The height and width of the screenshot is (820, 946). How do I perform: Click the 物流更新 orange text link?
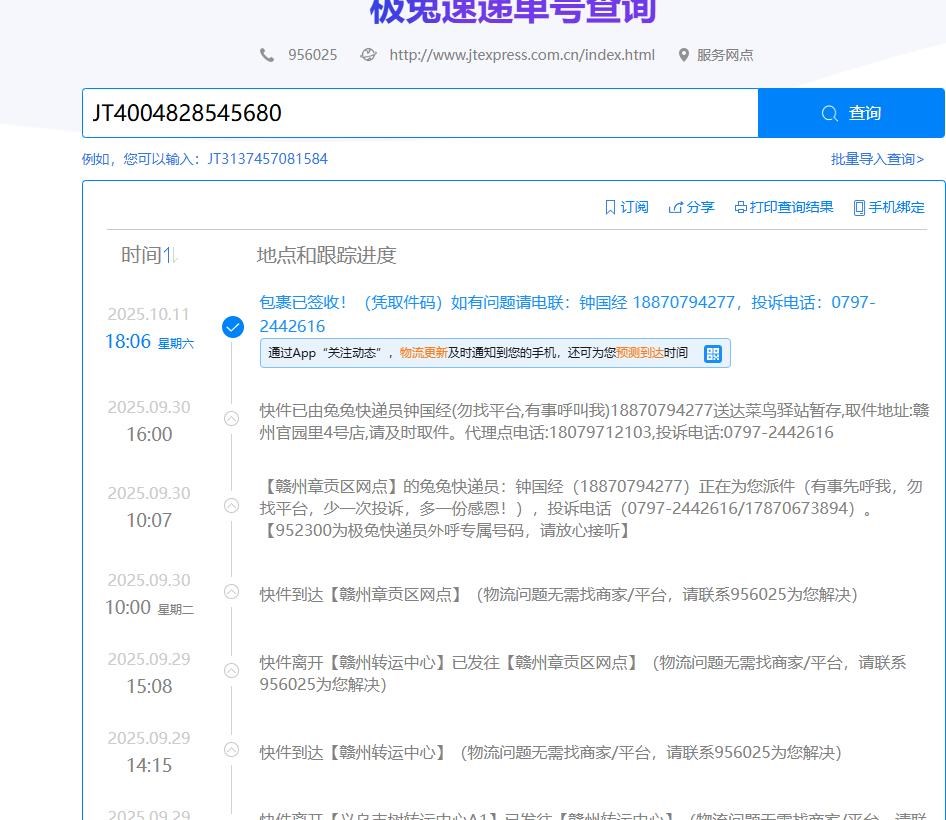[x=423, y=353]
